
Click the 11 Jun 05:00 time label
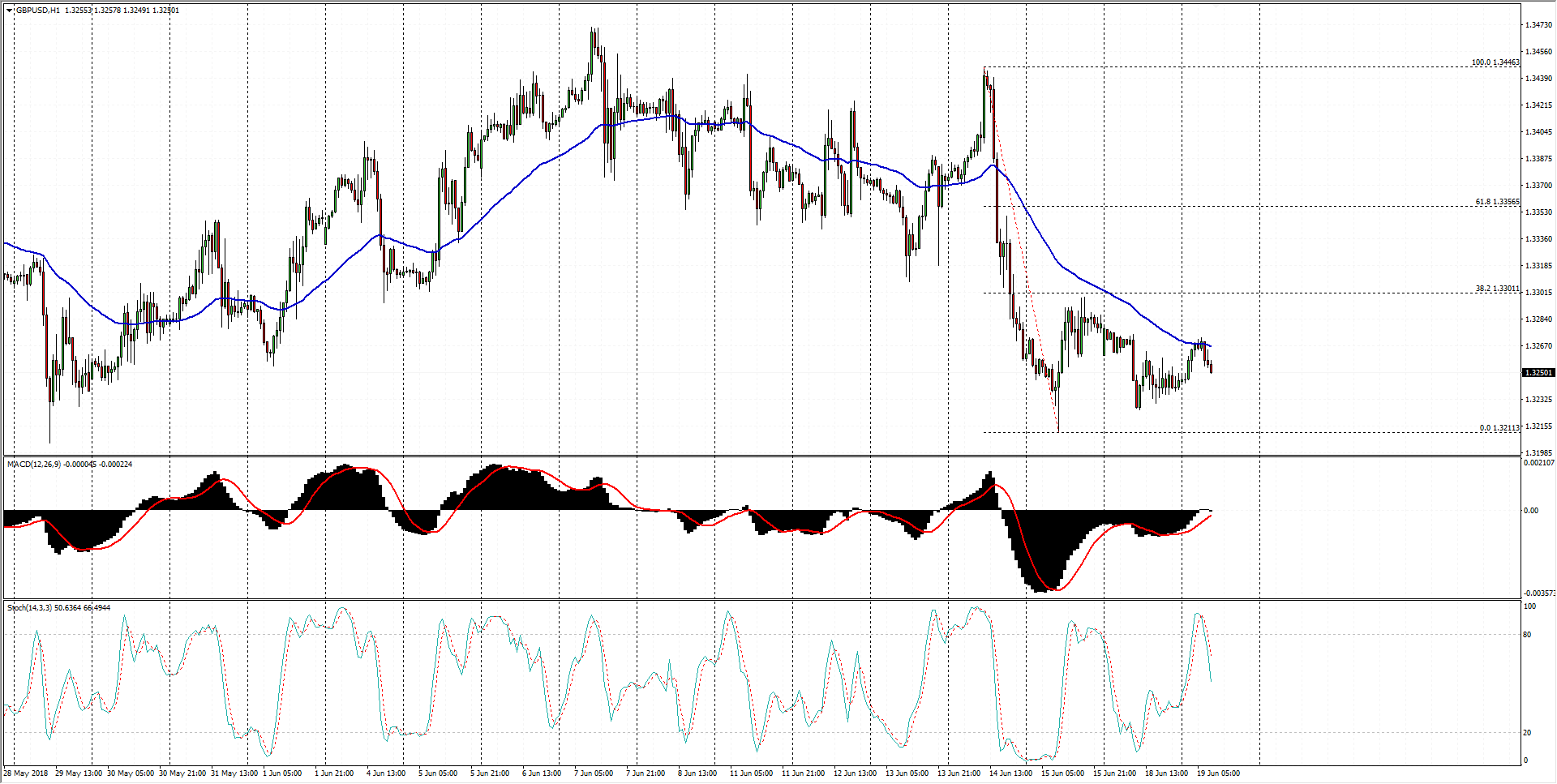click(750, 773)
